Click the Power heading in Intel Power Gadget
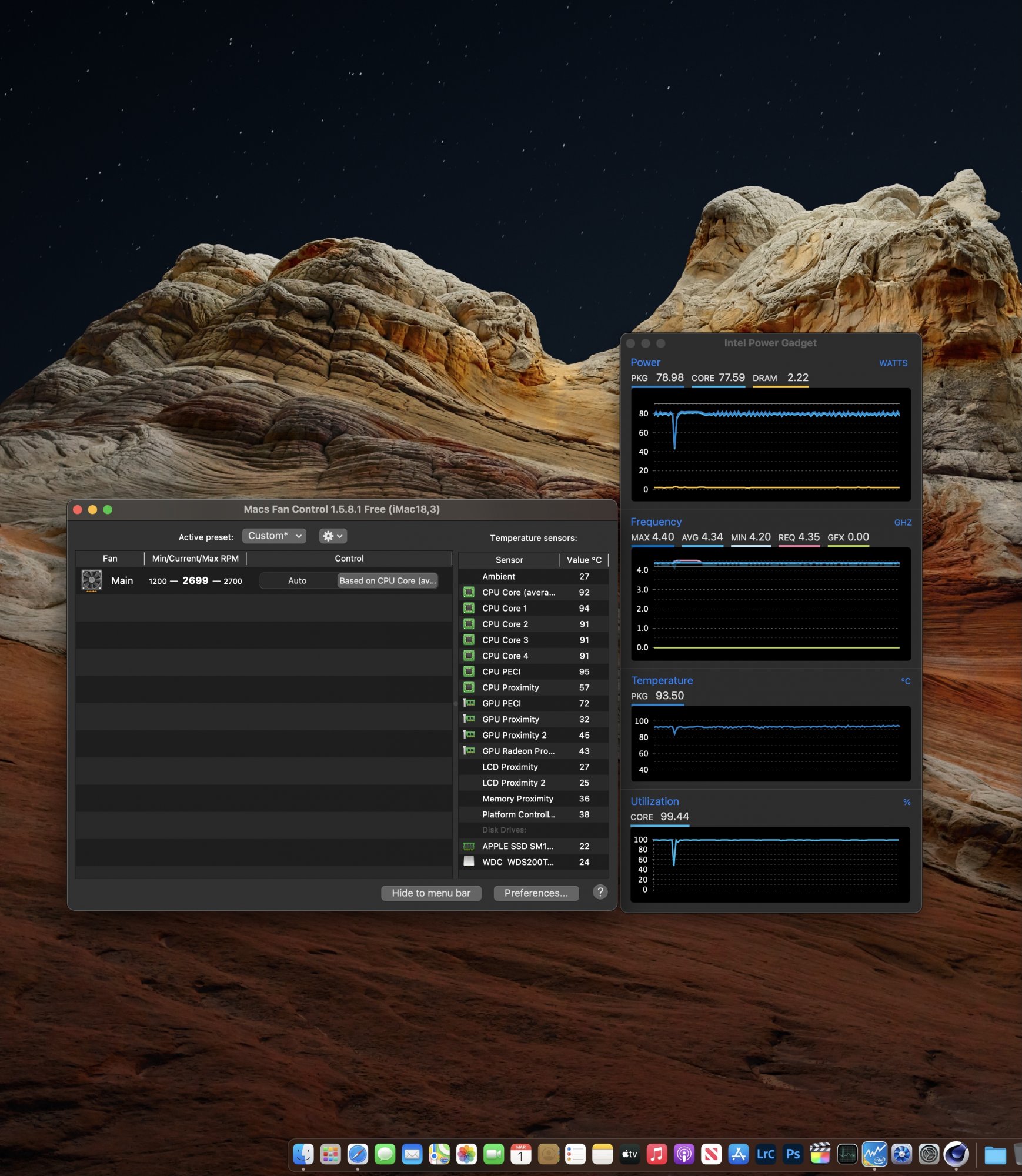1022x1176 pixels. coord(645,362)
